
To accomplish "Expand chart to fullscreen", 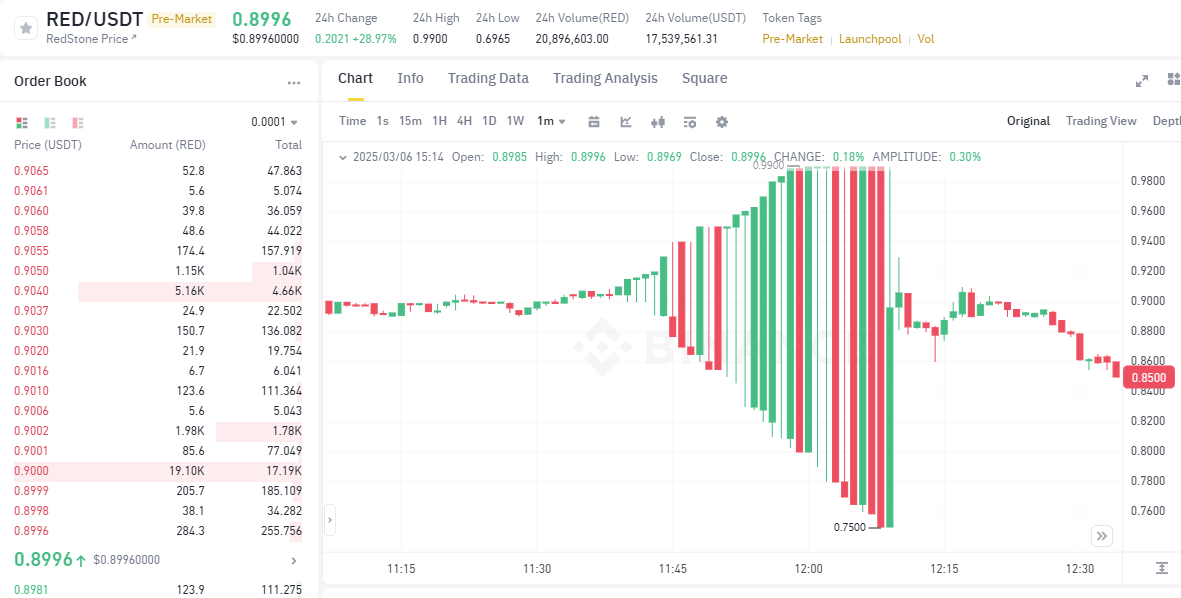I will coord(1142,80).
